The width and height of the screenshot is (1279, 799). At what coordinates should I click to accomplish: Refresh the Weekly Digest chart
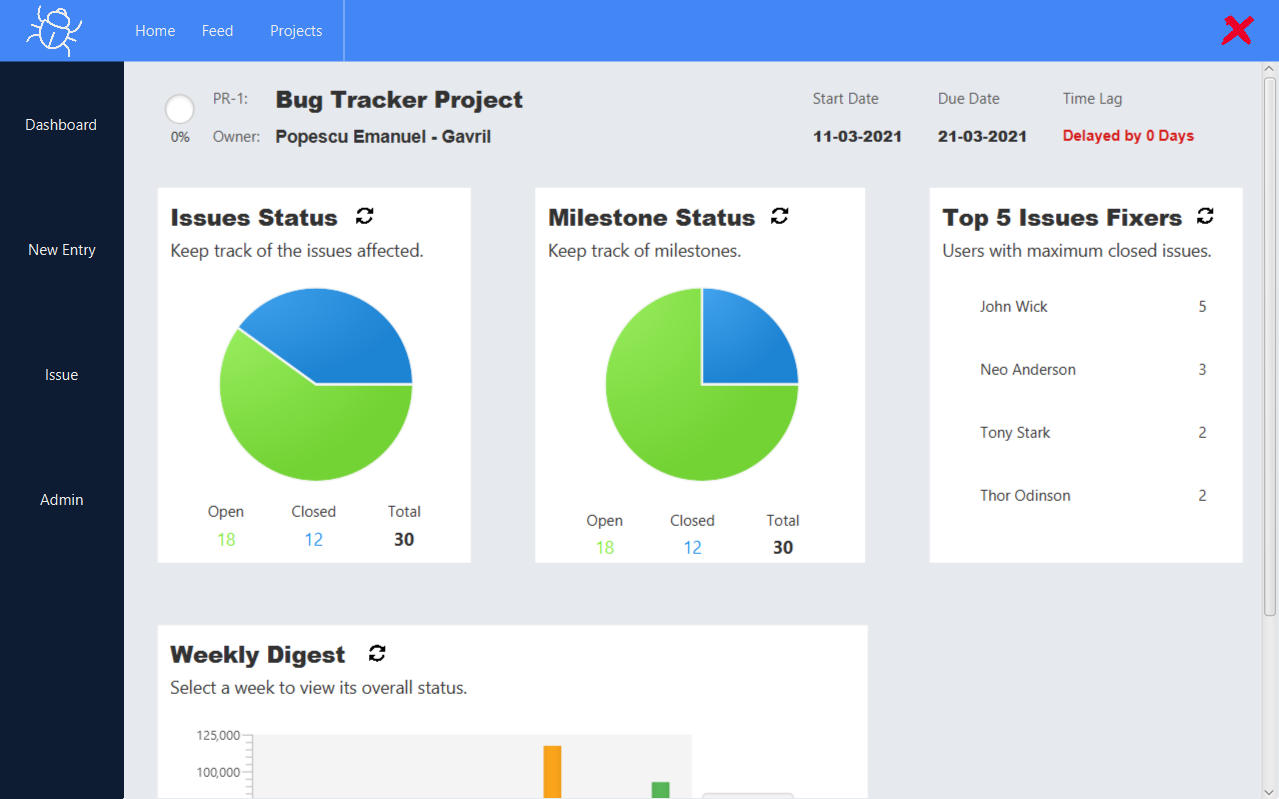coord(377,653)
